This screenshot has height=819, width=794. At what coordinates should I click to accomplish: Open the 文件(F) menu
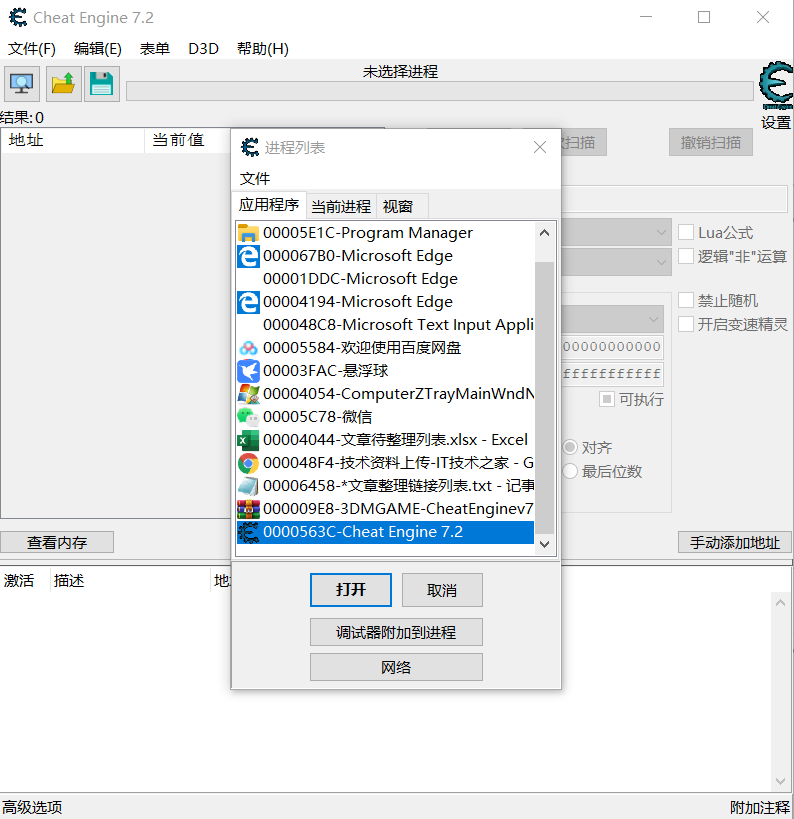point(32,49)
